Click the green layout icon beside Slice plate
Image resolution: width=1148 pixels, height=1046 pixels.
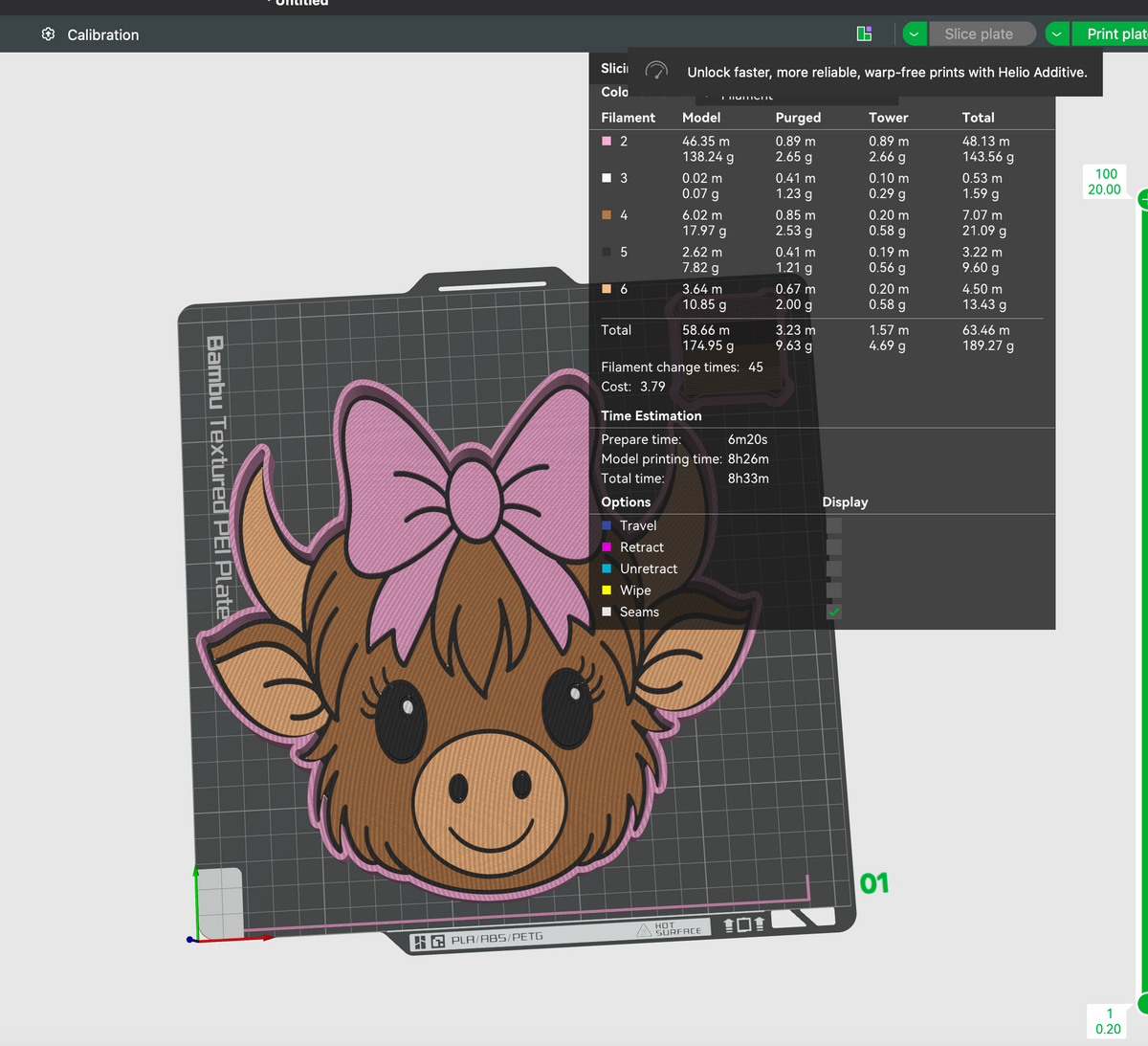coord(864,34)
